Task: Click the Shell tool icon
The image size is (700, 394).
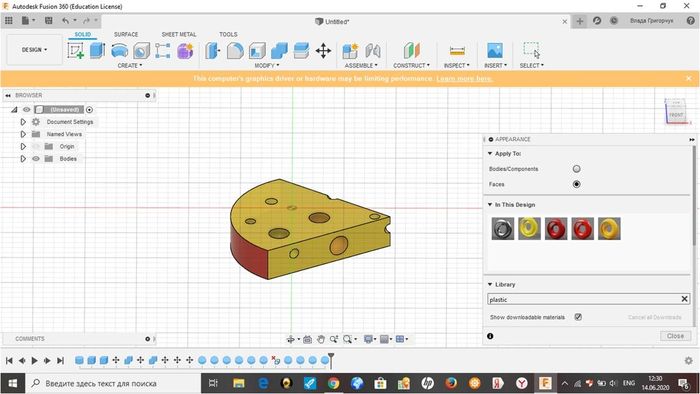Action: 257,51
